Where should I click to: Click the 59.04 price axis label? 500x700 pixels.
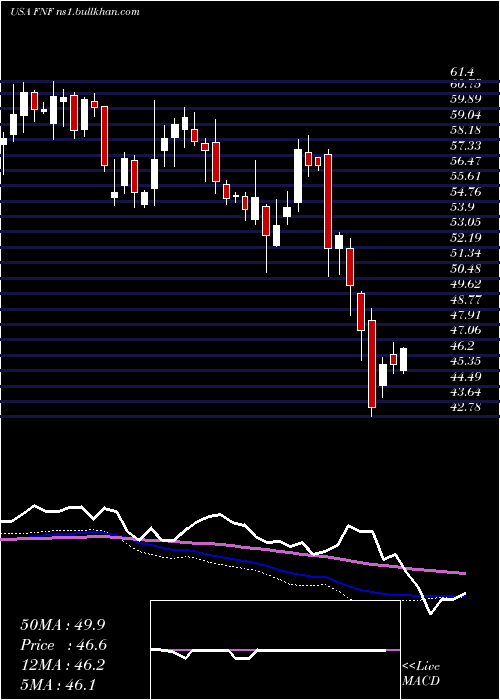(466, 115)
